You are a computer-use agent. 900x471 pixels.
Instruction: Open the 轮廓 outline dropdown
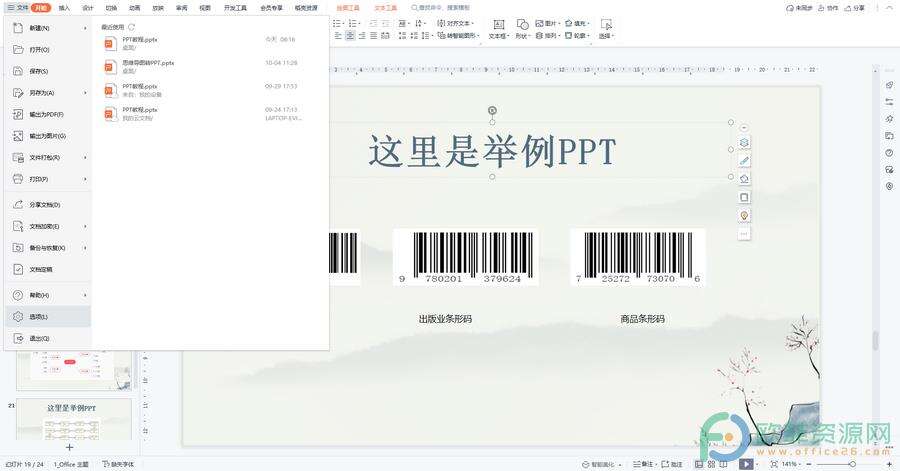click(x=577, y=36)
